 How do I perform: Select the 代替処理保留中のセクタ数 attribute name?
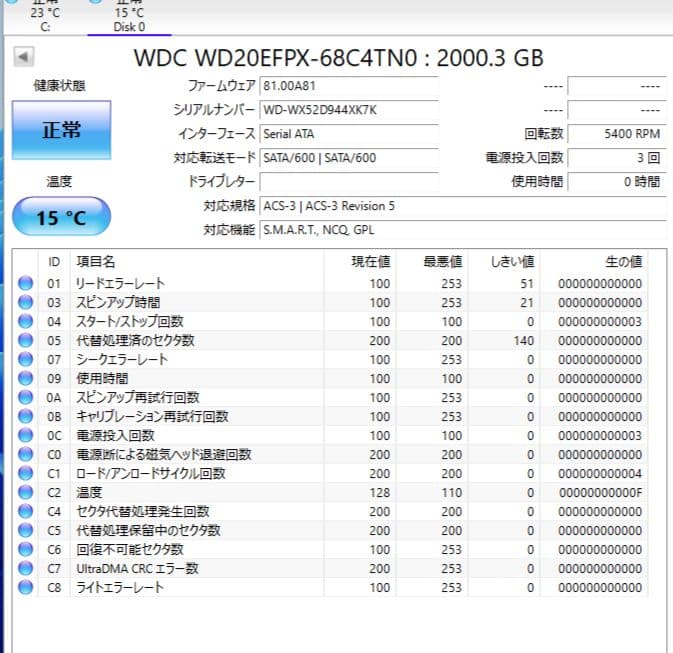coord(148,530)
